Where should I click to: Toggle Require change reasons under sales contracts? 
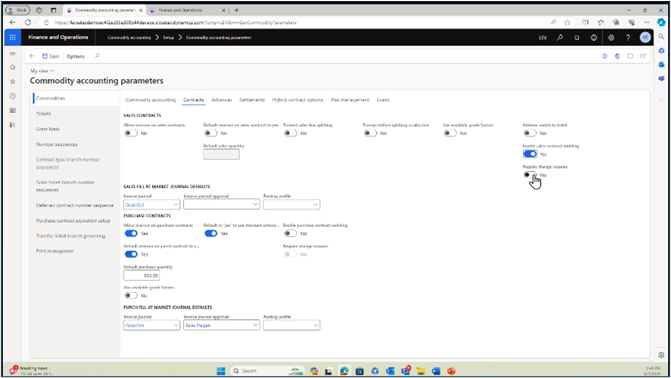530,175
